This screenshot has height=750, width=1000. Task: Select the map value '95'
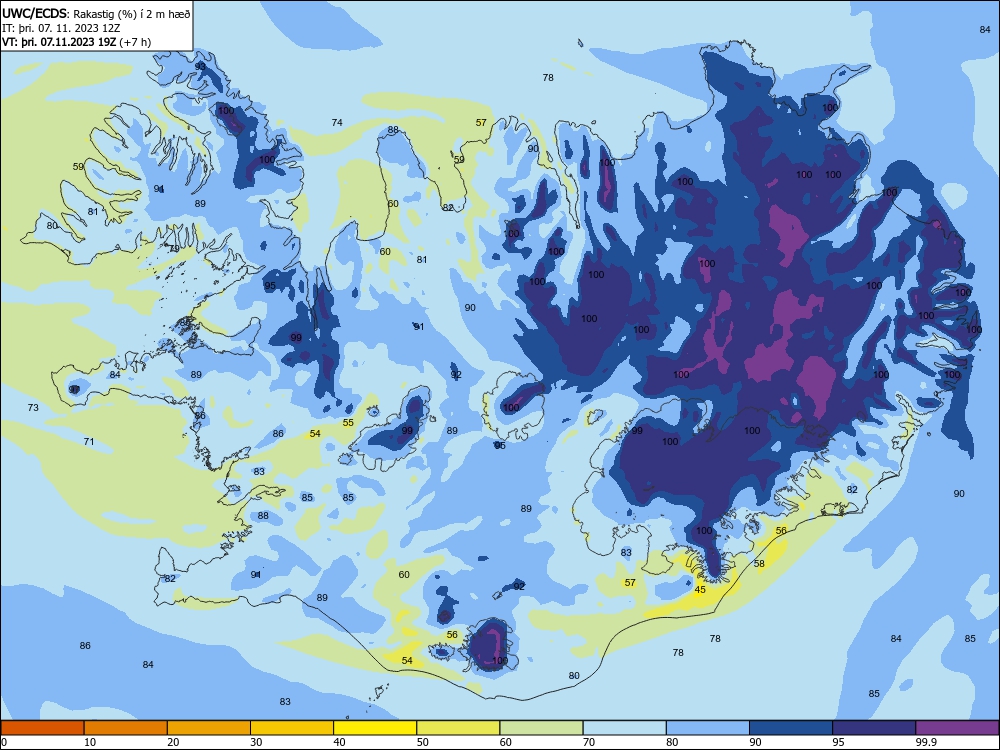[x=270, y=285]
